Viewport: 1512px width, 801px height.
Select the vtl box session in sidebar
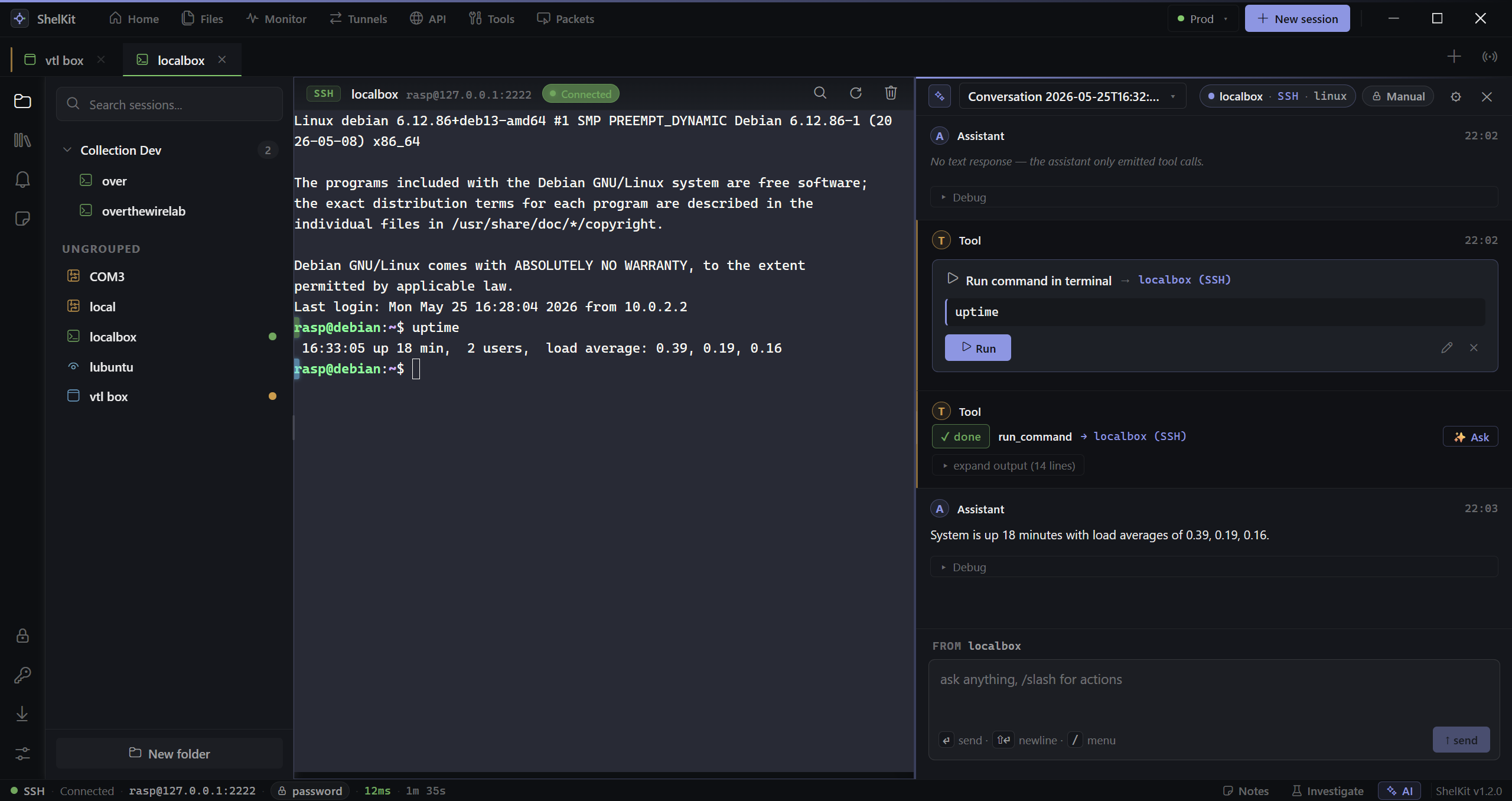click(170, 396)
